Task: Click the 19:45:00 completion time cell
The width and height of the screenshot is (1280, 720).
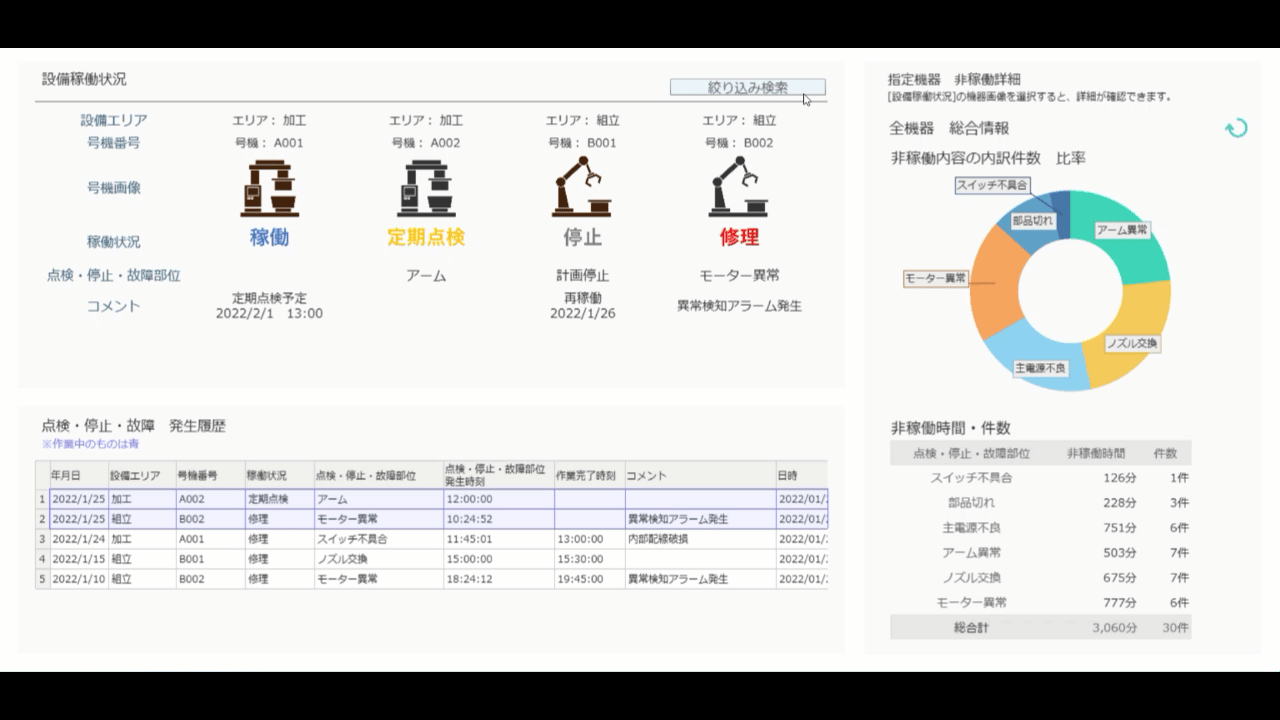Action: [589, 579]
